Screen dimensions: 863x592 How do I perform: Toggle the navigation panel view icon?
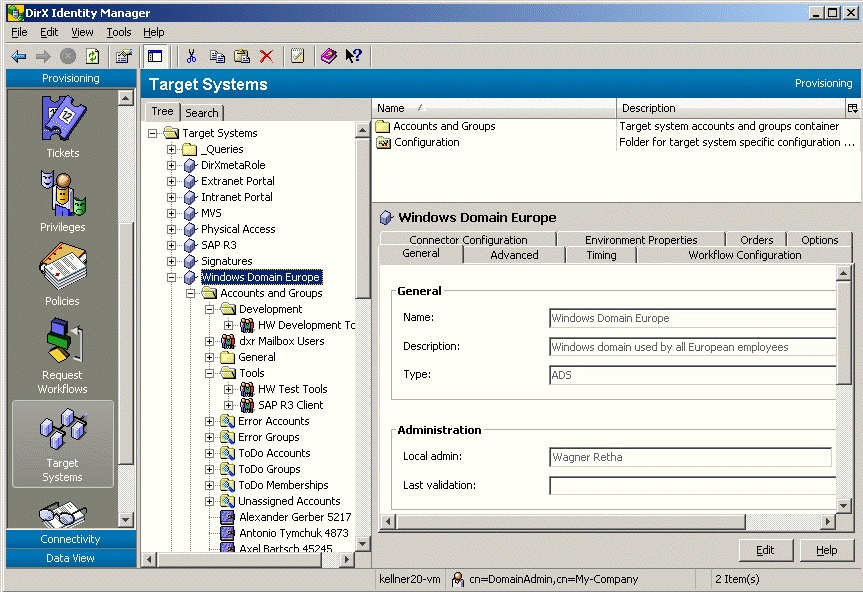[154, 56]
